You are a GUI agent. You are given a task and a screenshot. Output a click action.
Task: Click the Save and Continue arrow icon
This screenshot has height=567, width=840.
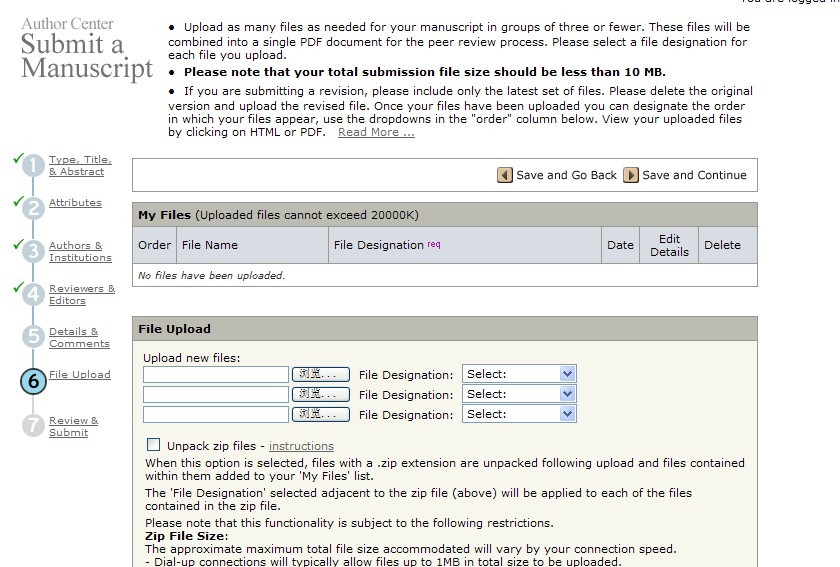pos(631,175)
